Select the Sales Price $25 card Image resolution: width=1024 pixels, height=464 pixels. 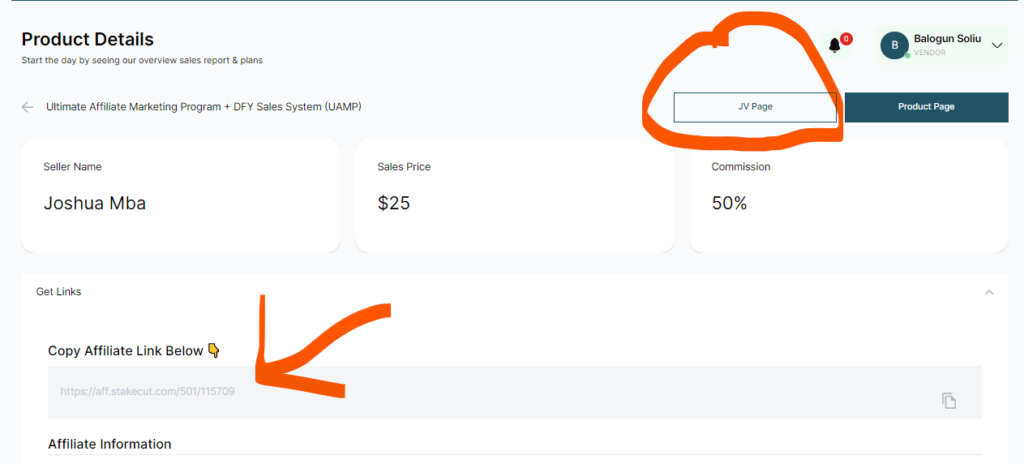514,195
